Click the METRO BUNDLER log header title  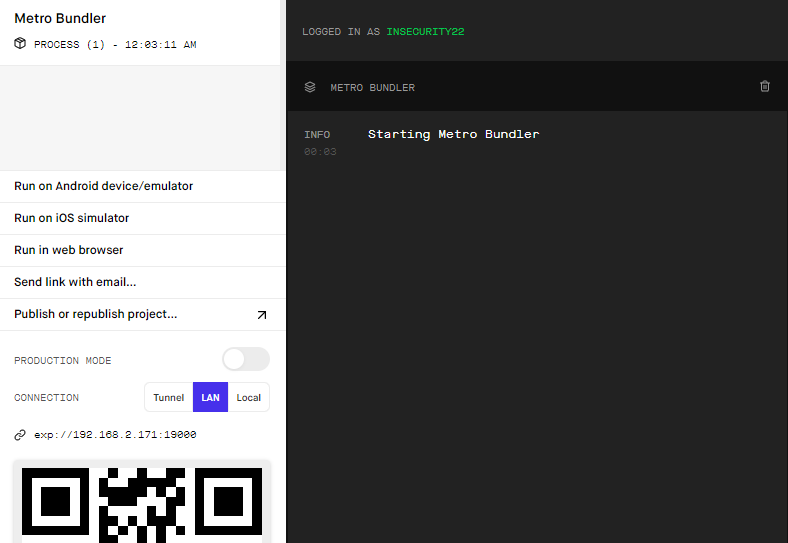point(372,87)
